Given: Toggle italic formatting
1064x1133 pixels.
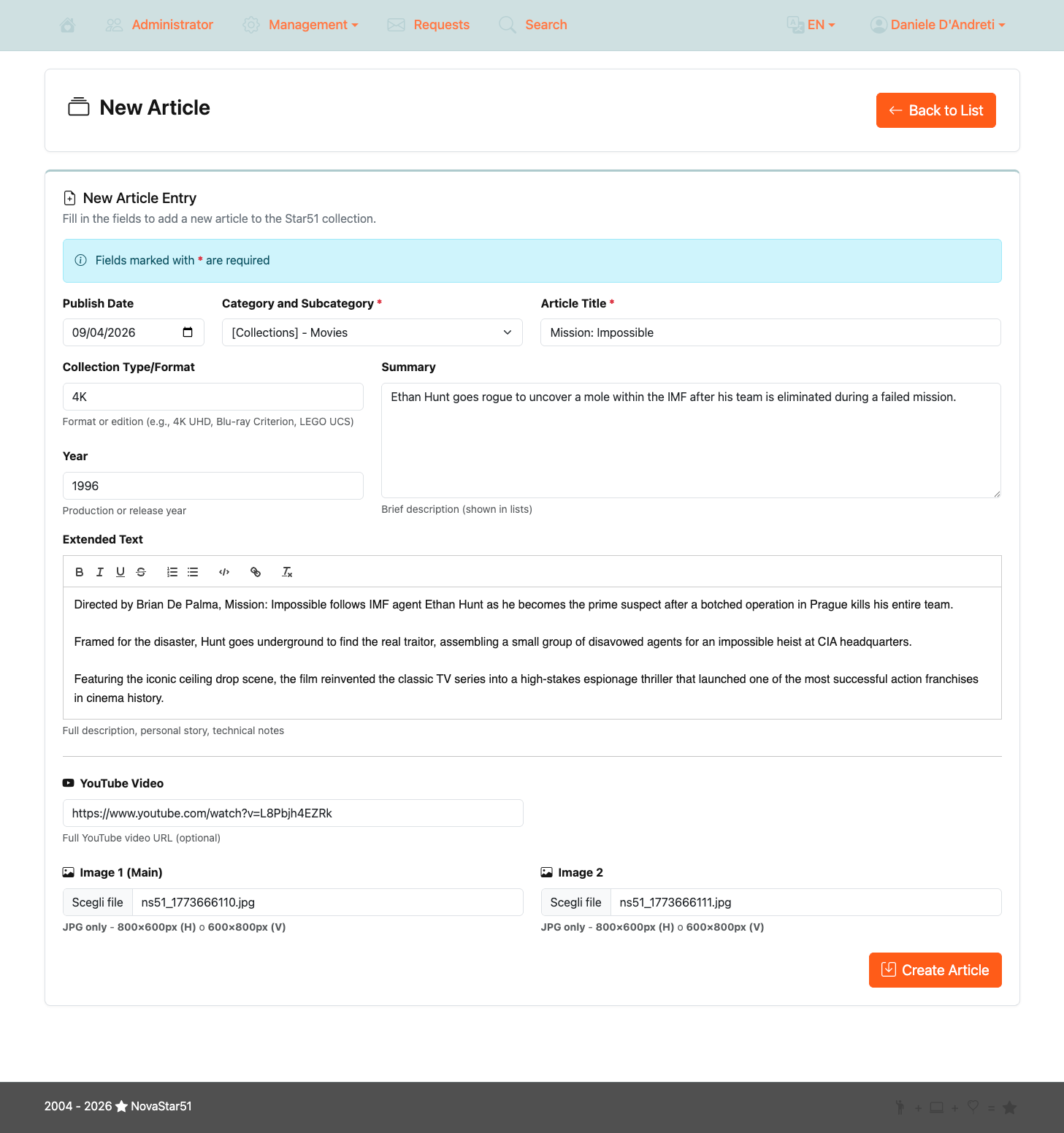Looking at the screenshot, I should [100, 572].
